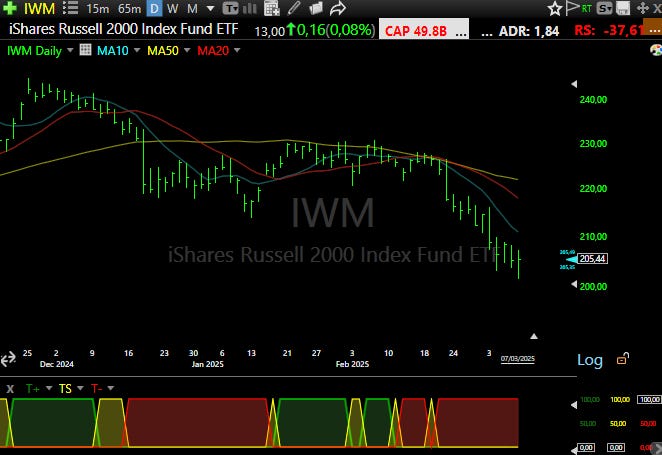
Task: Click the calendar add icon
Action: click(271, 8)
